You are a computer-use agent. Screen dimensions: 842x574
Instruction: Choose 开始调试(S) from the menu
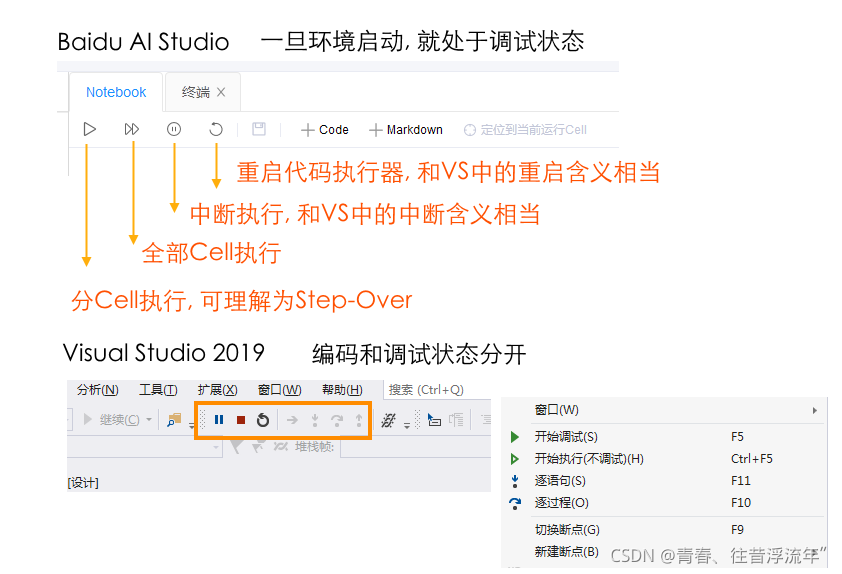(x=665, y=437)
